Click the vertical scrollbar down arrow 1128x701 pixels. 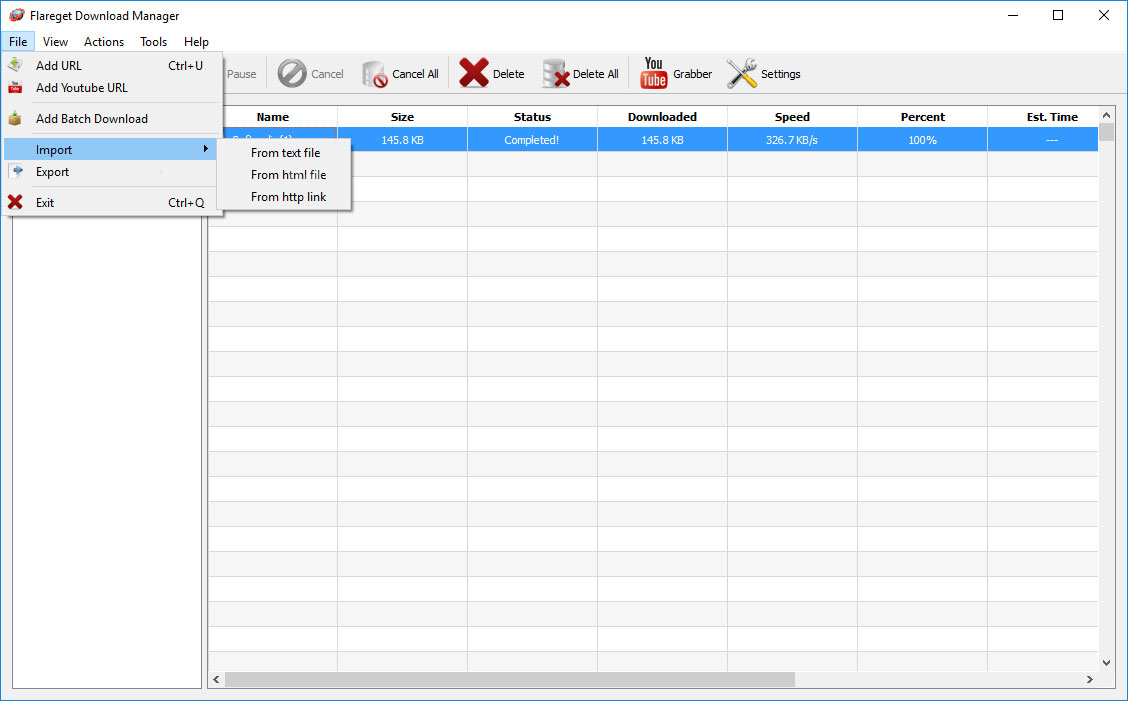pos(1106,663)
